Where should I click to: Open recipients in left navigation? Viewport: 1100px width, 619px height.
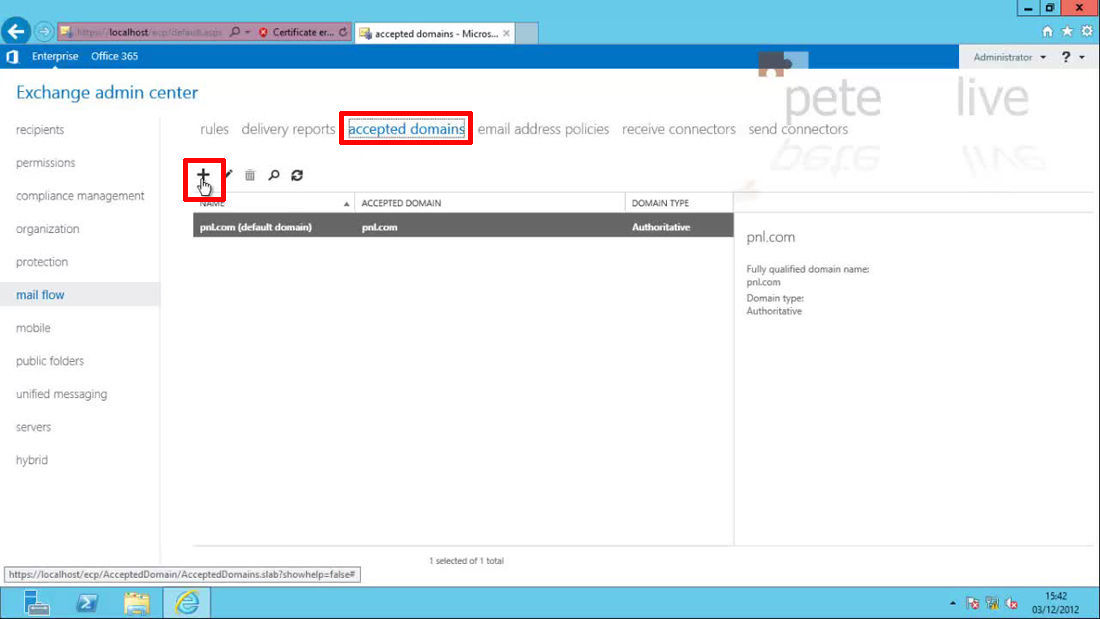(40, 130)
